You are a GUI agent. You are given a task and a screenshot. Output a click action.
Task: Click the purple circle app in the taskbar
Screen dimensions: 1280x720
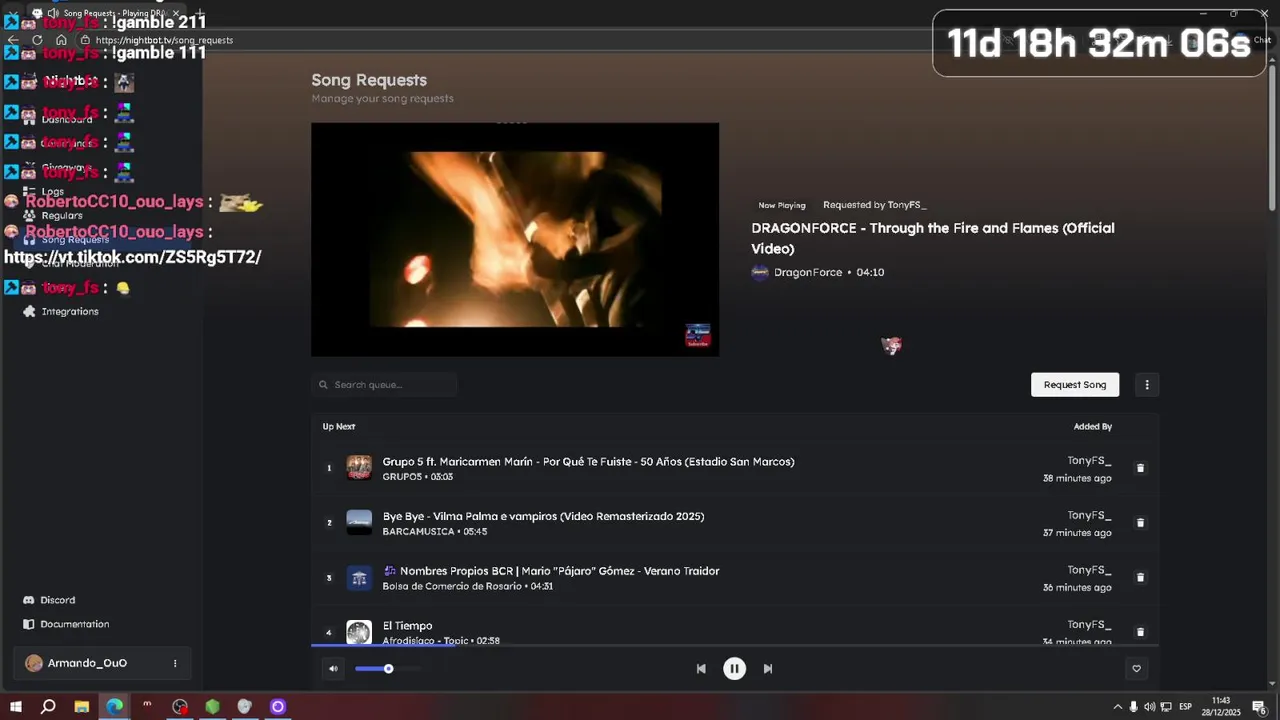click(x=278, y=707)
